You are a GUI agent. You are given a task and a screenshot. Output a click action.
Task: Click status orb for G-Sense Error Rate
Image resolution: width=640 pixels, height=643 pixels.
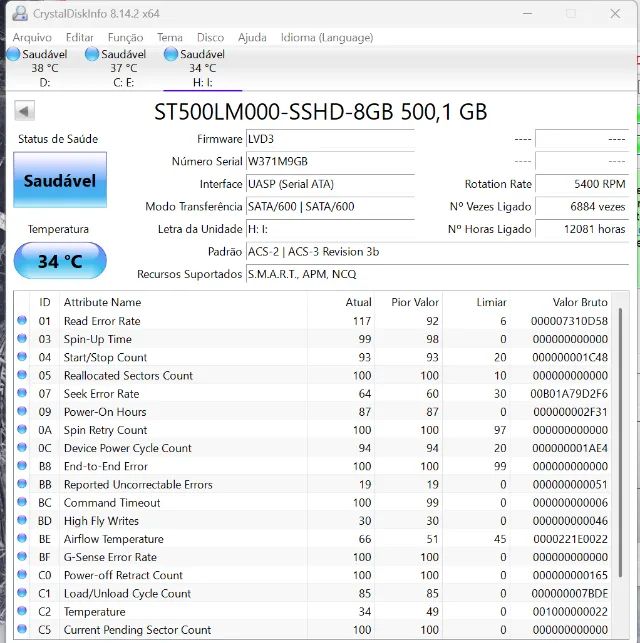point(22,556)
